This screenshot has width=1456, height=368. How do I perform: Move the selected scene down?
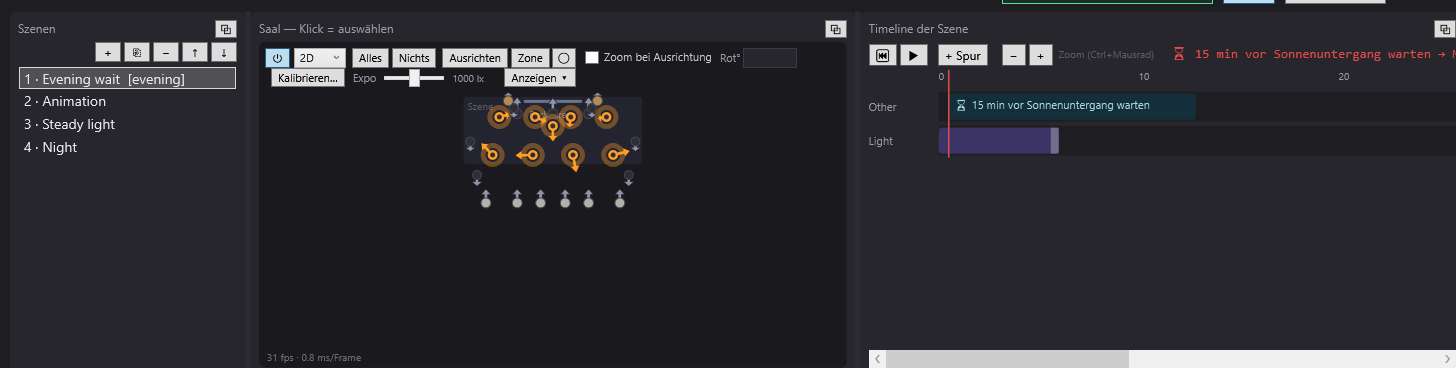click(224, 52)
